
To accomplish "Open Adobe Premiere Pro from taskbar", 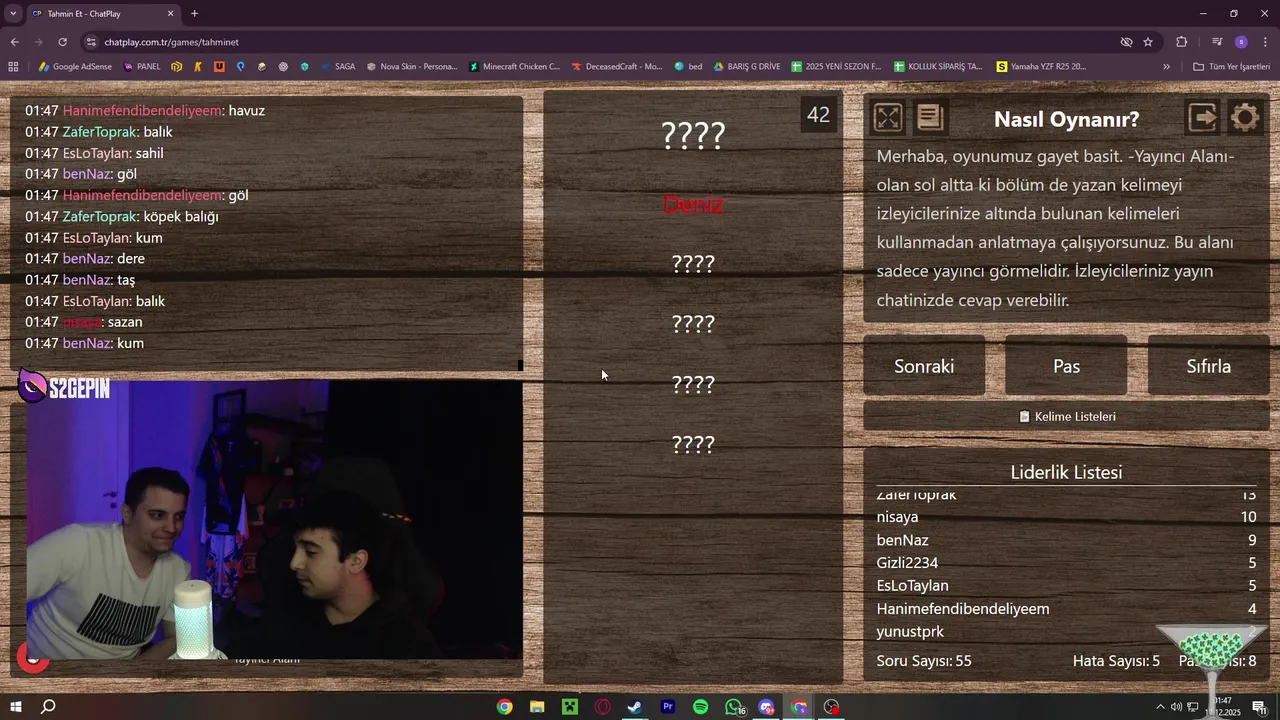I will coord(668,707).
